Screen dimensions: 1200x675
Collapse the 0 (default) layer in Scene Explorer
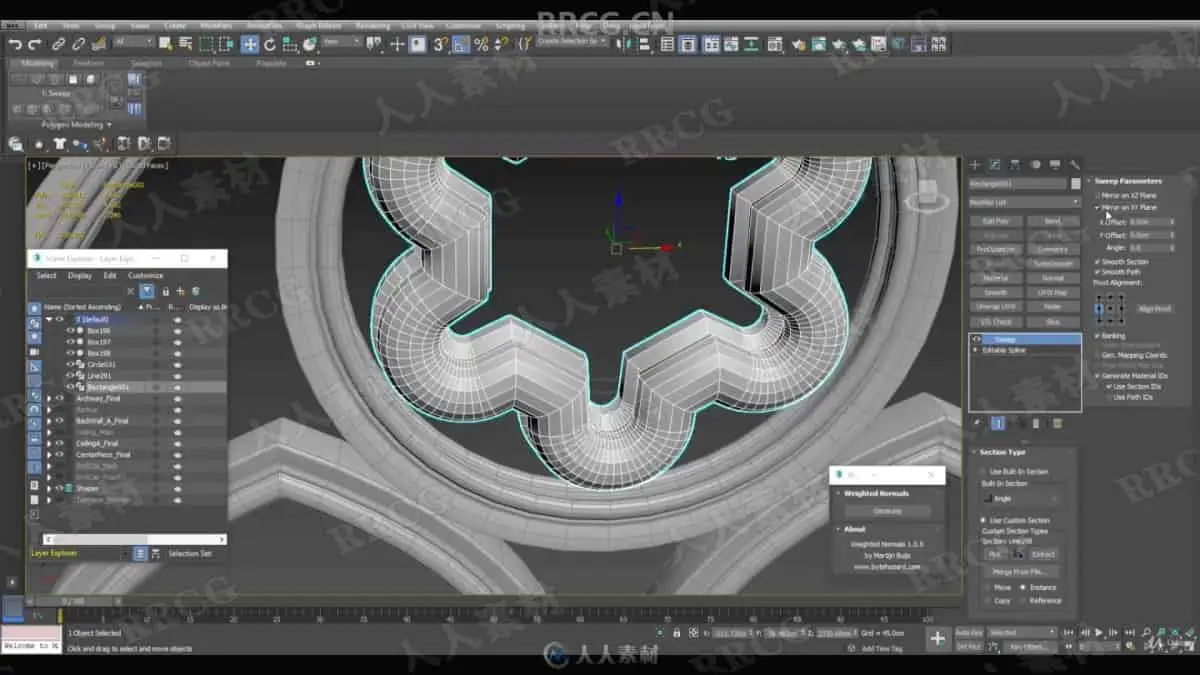49,319
